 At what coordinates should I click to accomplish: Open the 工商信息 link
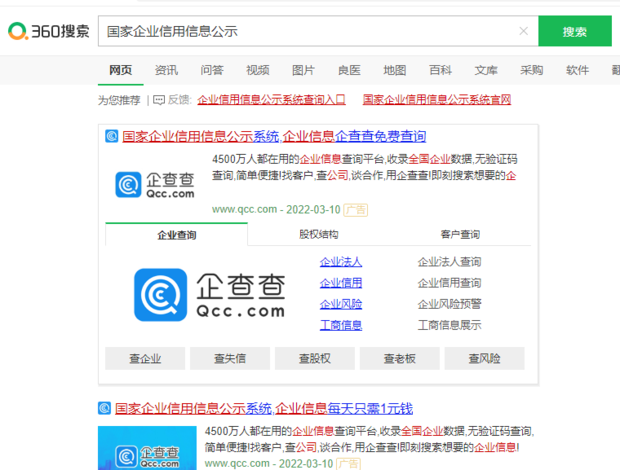[341, 325]
